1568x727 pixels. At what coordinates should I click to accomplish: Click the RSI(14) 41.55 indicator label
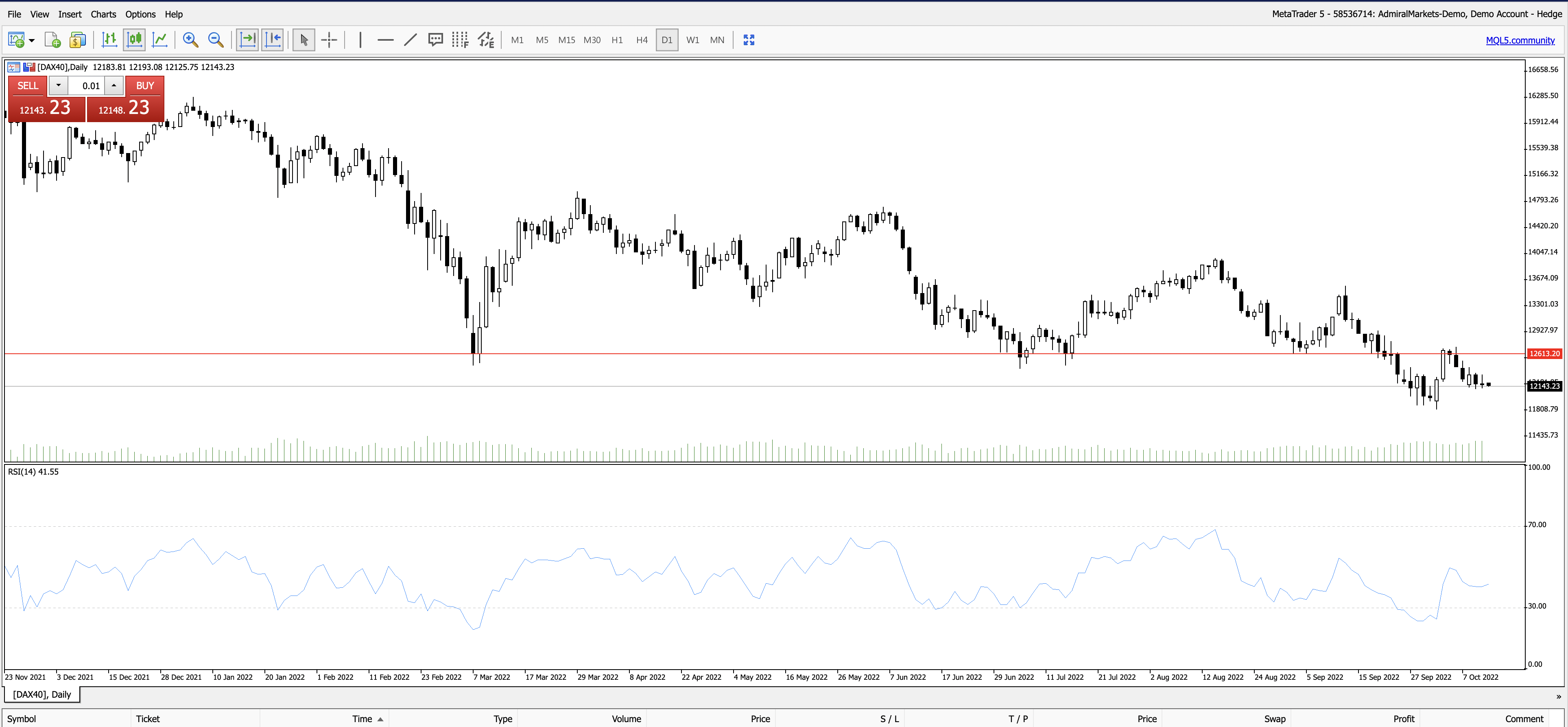point(33,471)
